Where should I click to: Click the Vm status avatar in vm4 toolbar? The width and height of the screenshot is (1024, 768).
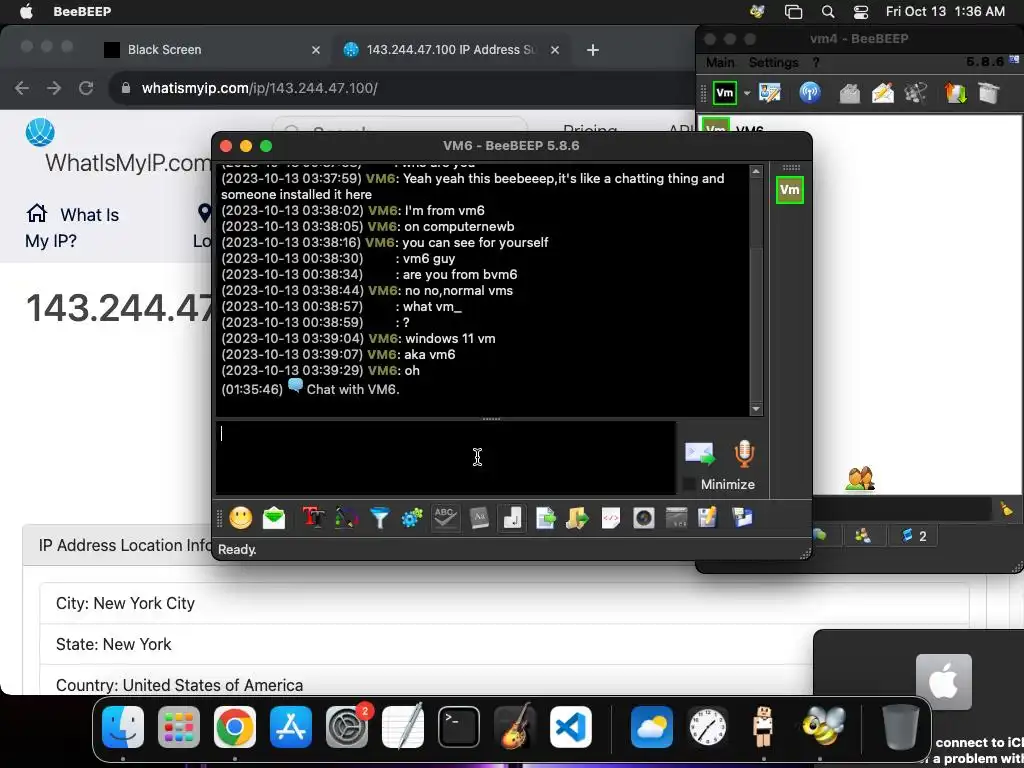click(x=725, y=93)
